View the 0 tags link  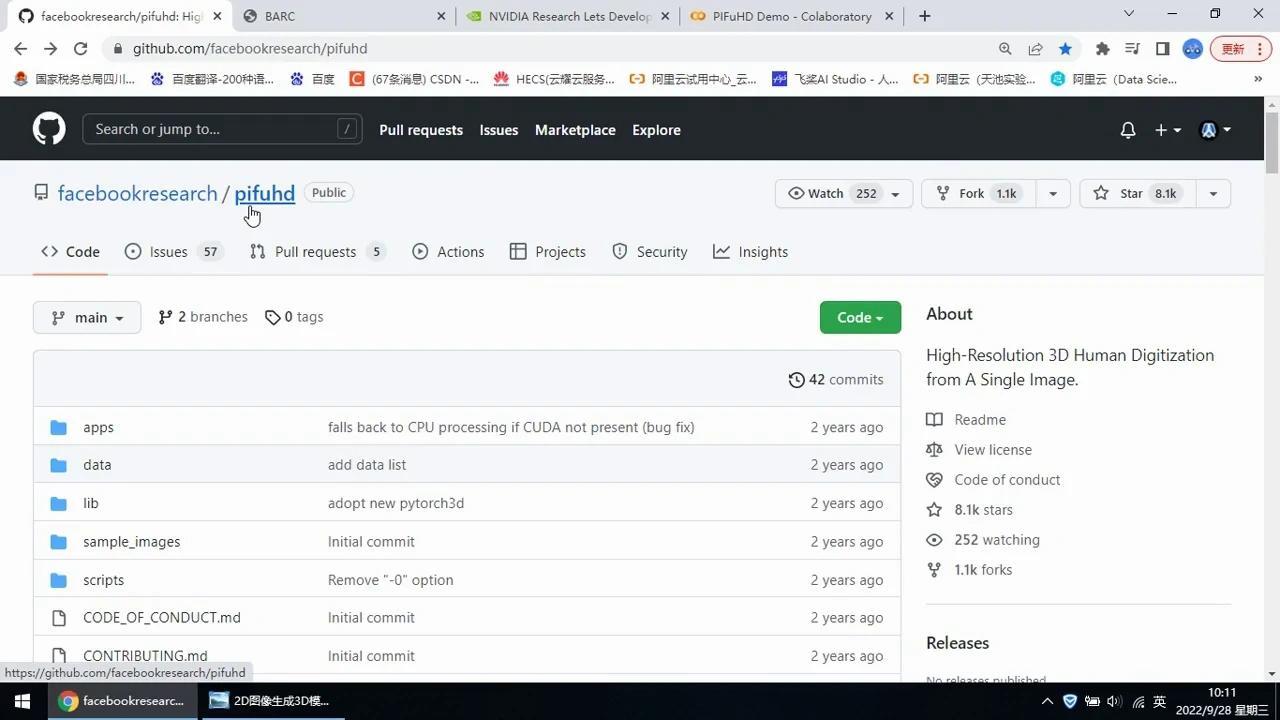click(x=294, y=317)
